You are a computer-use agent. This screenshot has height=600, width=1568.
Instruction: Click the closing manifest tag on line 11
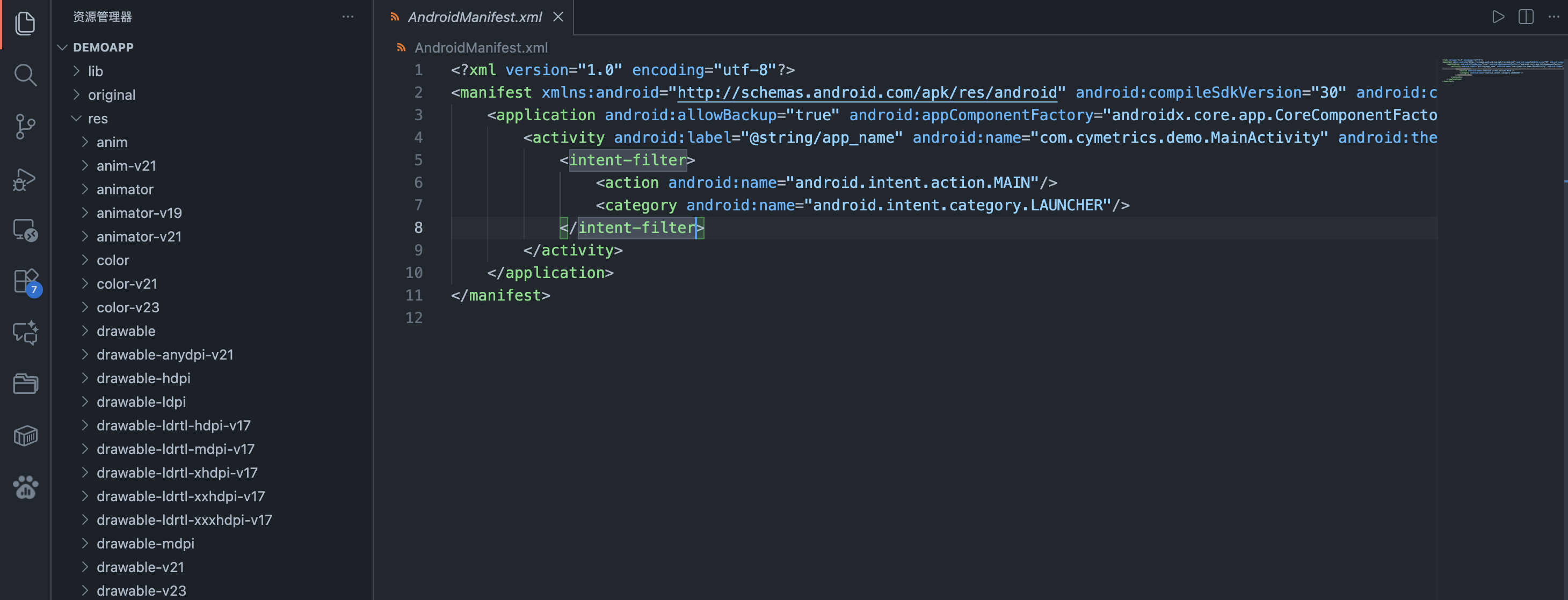(x=500, y=295)
